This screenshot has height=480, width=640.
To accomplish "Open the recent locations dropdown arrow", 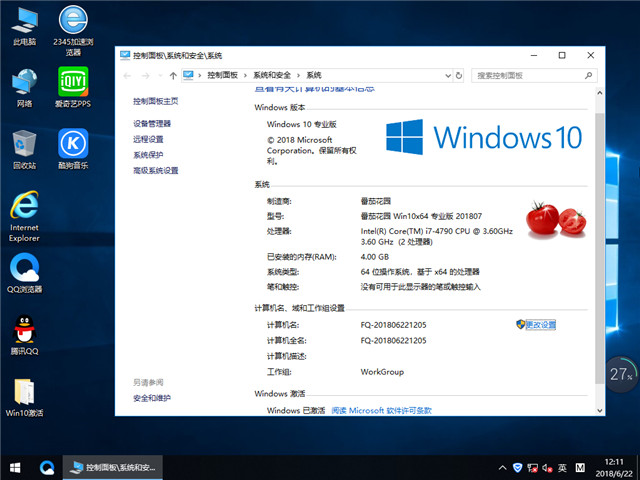I will click(x=160, y=76).
